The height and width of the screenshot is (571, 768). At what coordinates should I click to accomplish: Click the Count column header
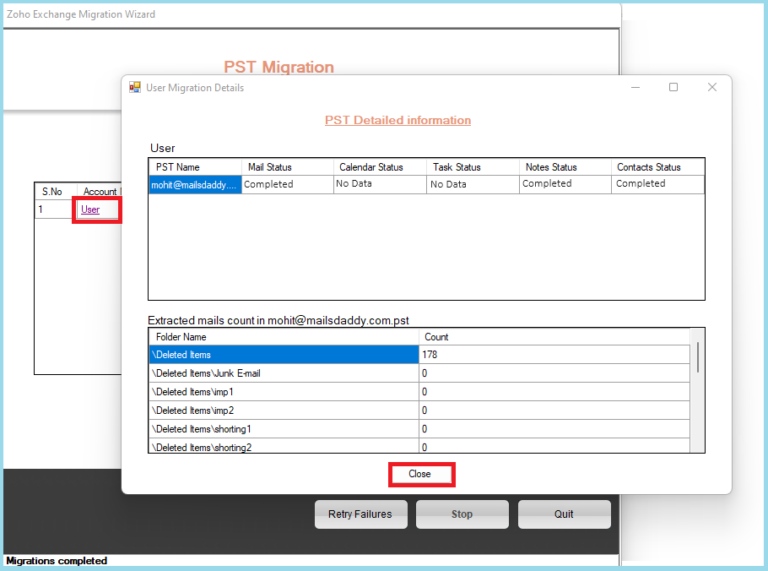click(x=554, y=337)
